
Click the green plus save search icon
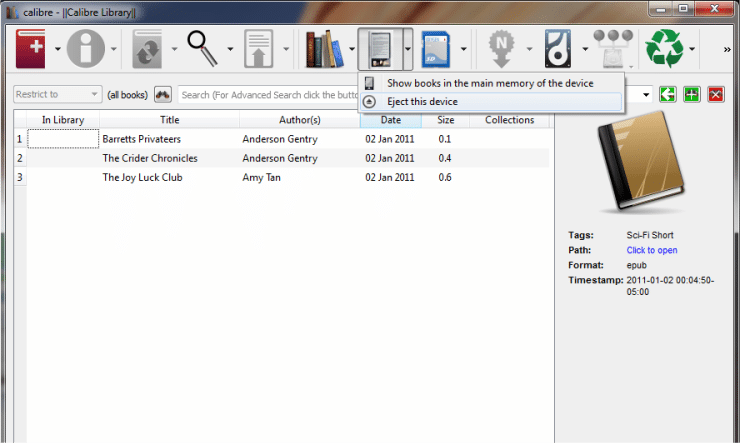click(x=692, y=94)
